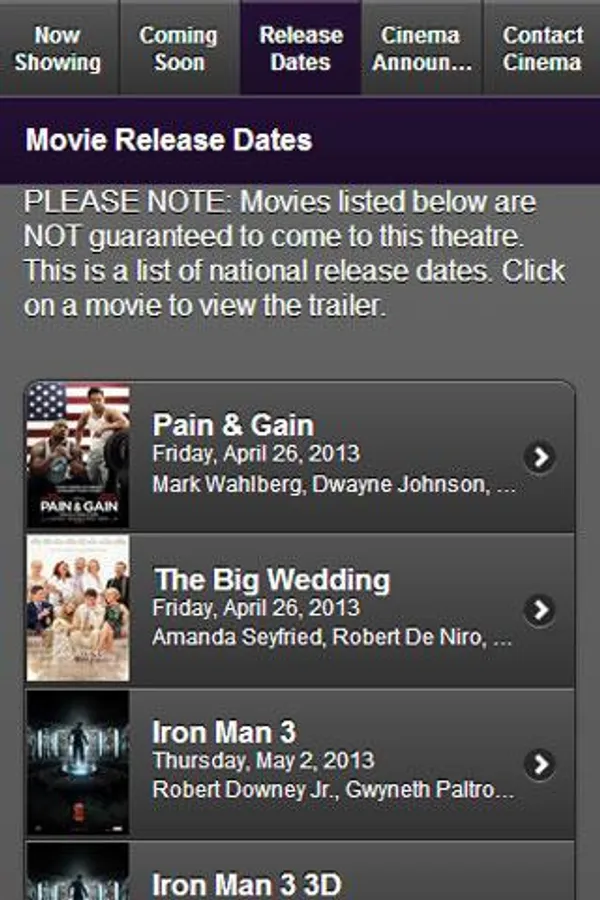Open The Big Wedding movie title
Screen dimensions: 600x900
[x=272, y=579]
